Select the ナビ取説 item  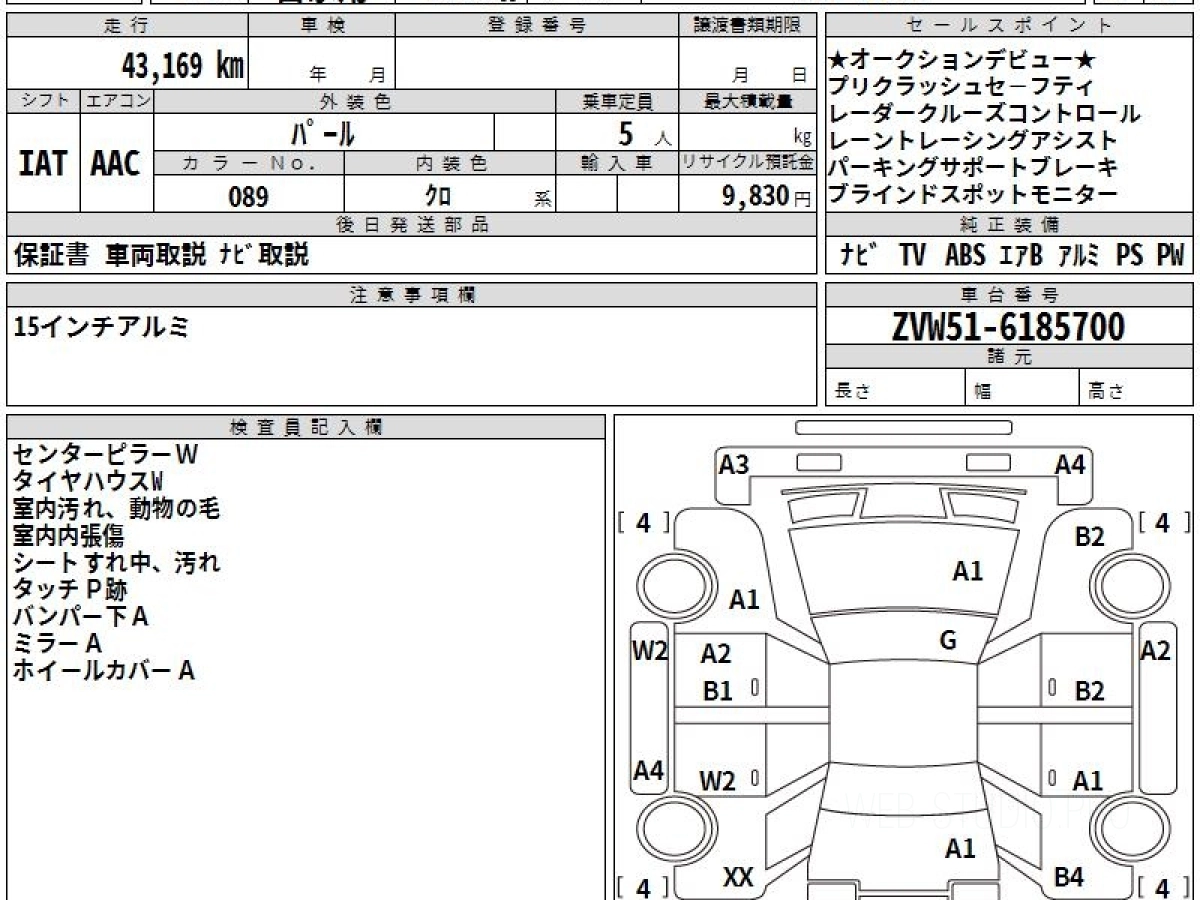(x=264, y=255)
